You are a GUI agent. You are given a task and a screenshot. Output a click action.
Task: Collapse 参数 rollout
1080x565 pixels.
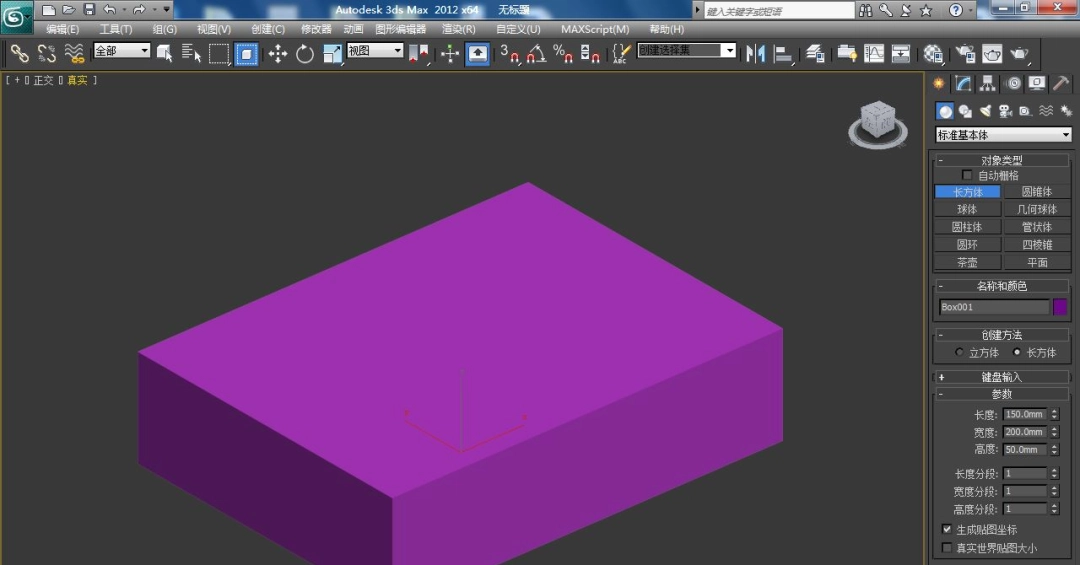pyautogui.click(x=1002, y=394)
